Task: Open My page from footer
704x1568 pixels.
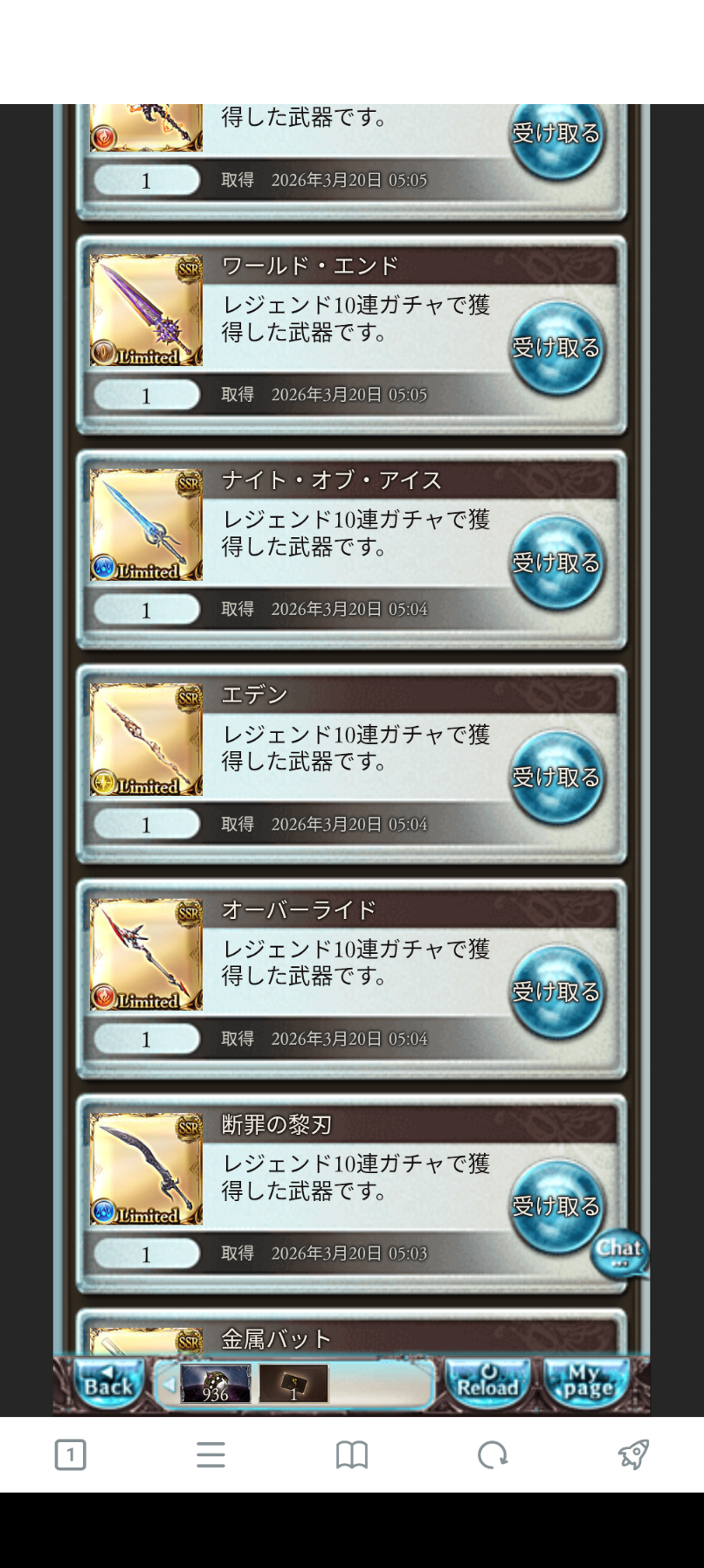Action: point(586,1384)
